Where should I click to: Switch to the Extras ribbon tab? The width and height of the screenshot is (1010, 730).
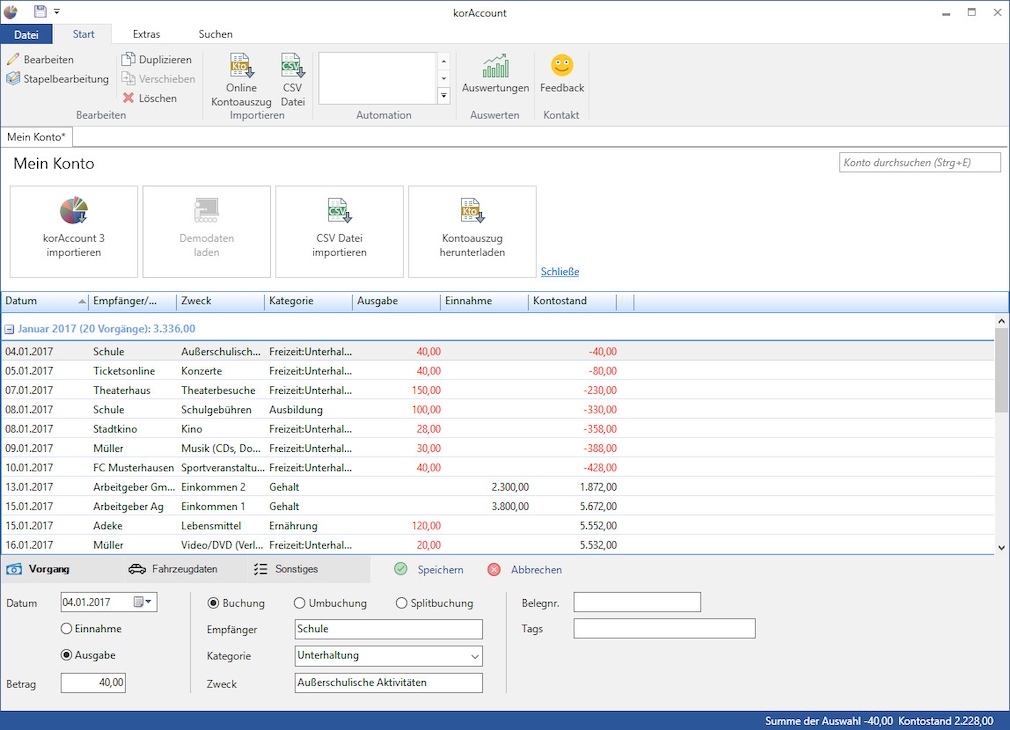pos(146,34)
